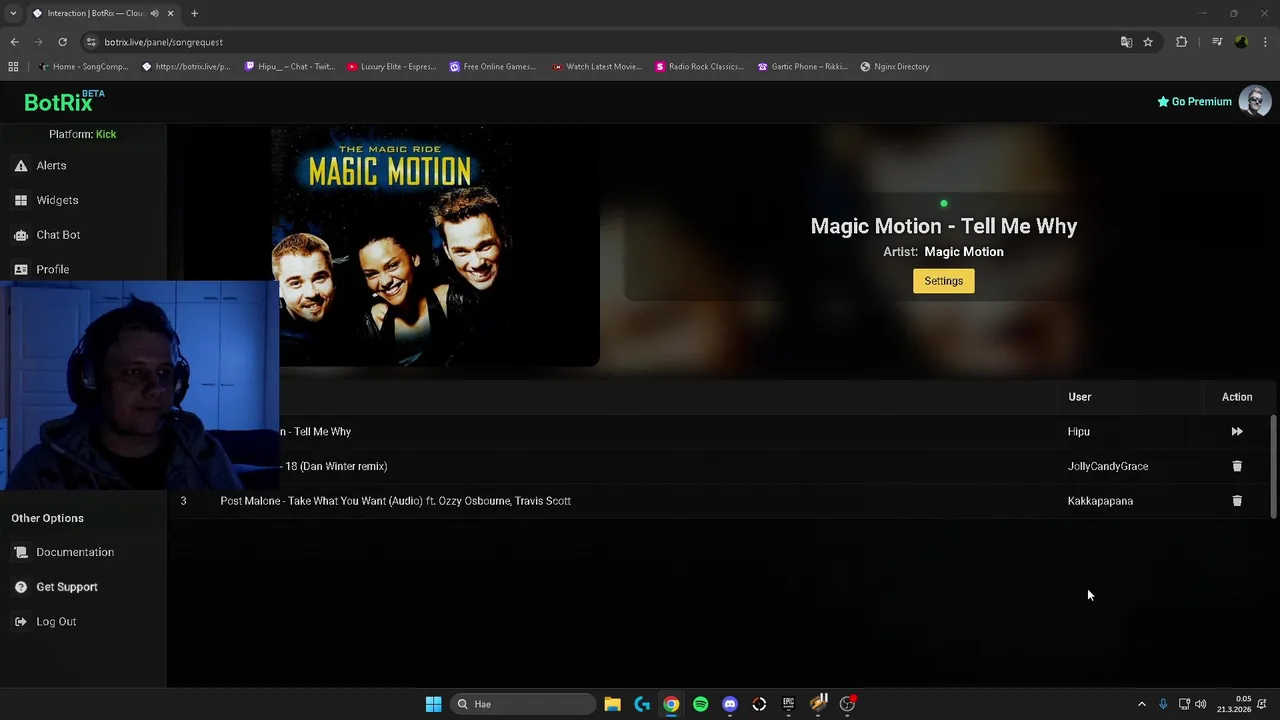Open the Home - SongComp bookmark
Screen dimensions: 1280x720
[84, 67]
